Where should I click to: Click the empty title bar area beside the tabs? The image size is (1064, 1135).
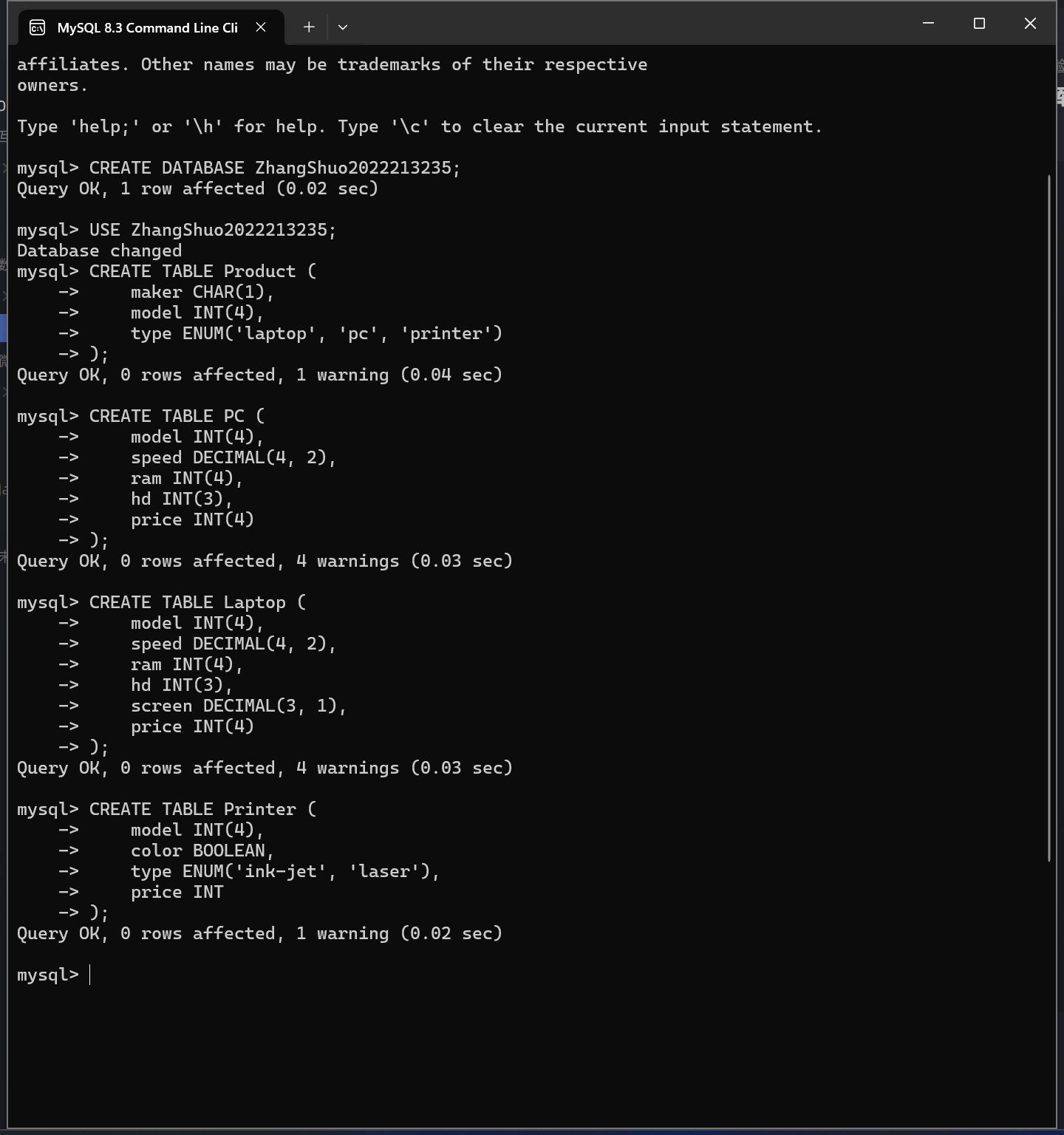click(x=628, y=24)
